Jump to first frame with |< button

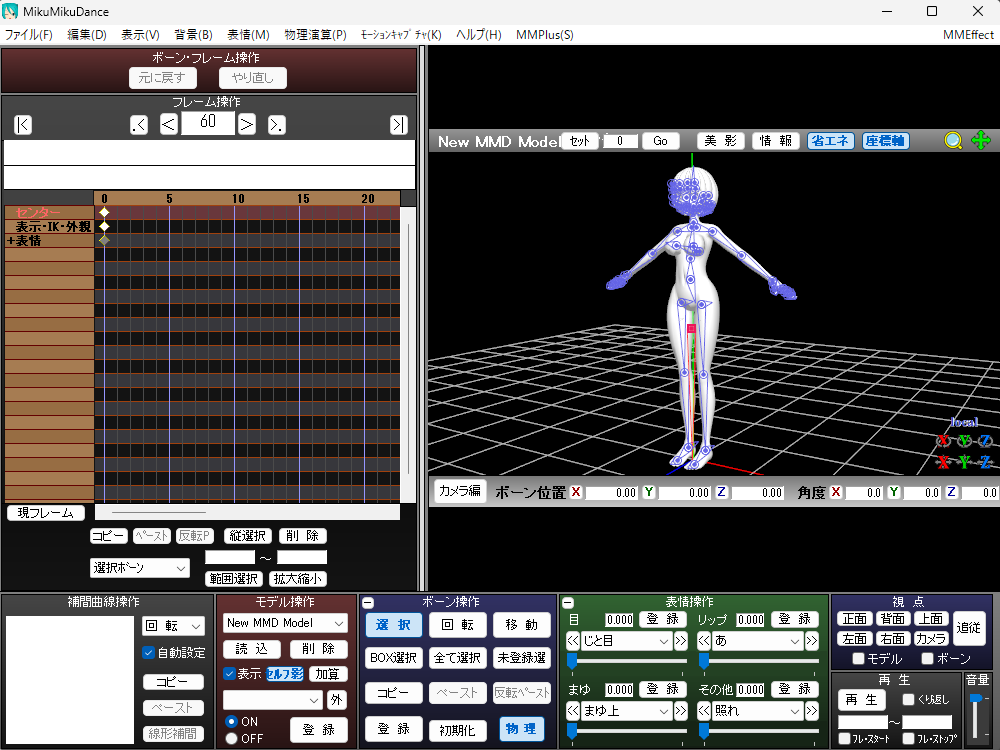click(x=23, y=124)
